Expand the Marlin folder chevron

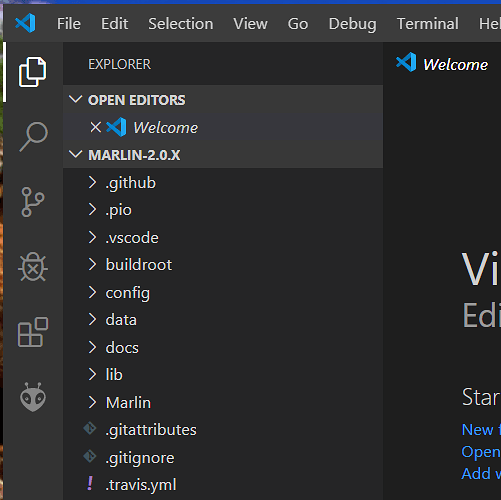pos(92,402)
